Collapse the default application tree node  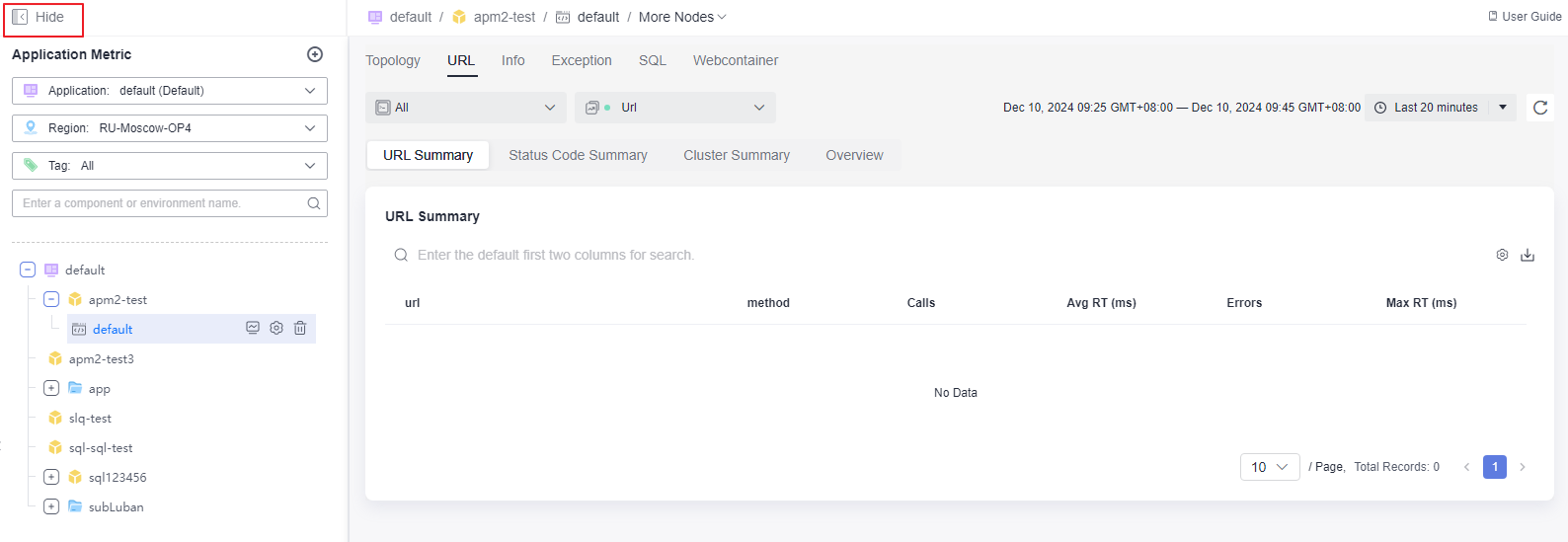coord(28,270)
